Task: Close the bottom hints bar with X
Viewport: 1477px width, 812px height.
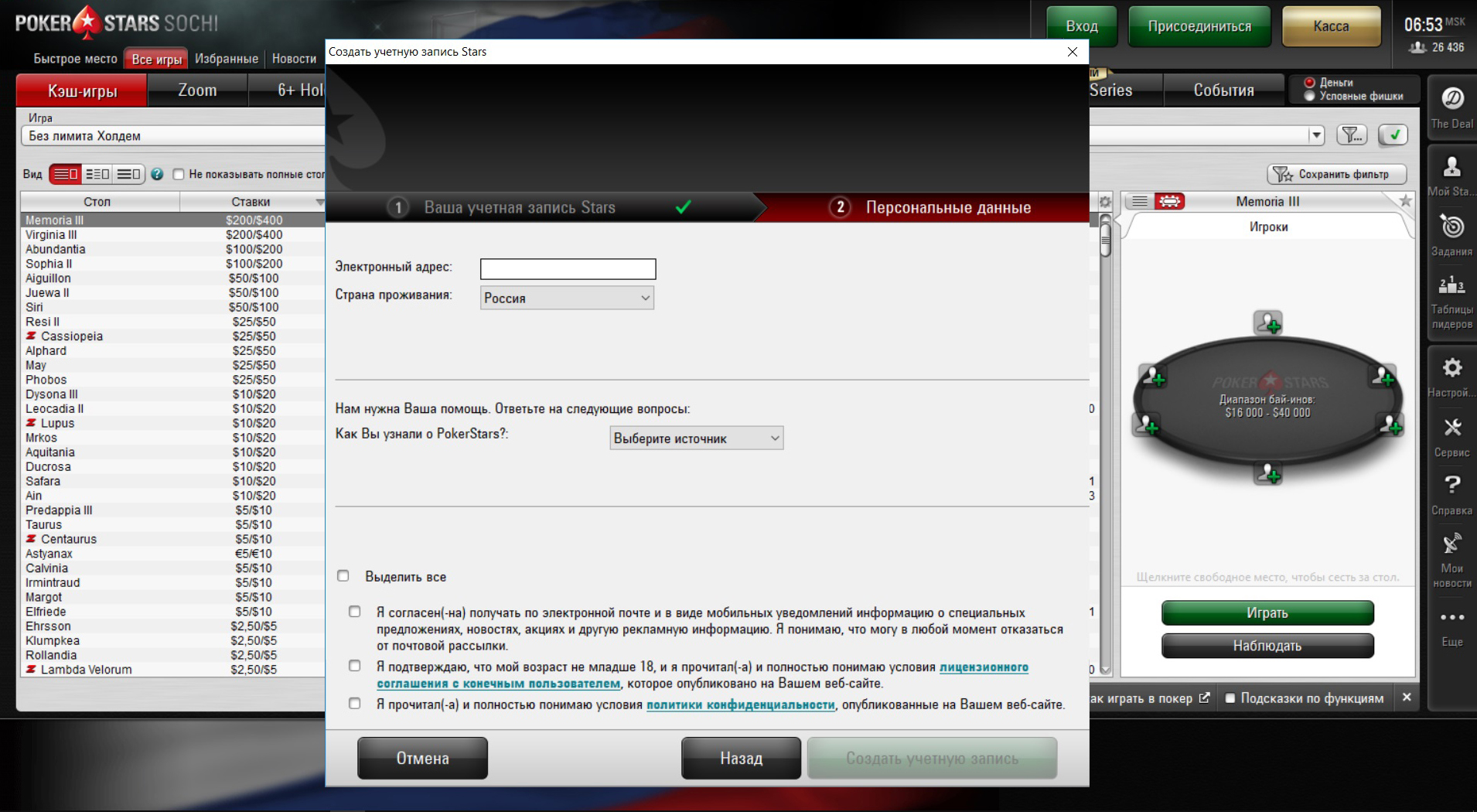Action: [1407, 698]
